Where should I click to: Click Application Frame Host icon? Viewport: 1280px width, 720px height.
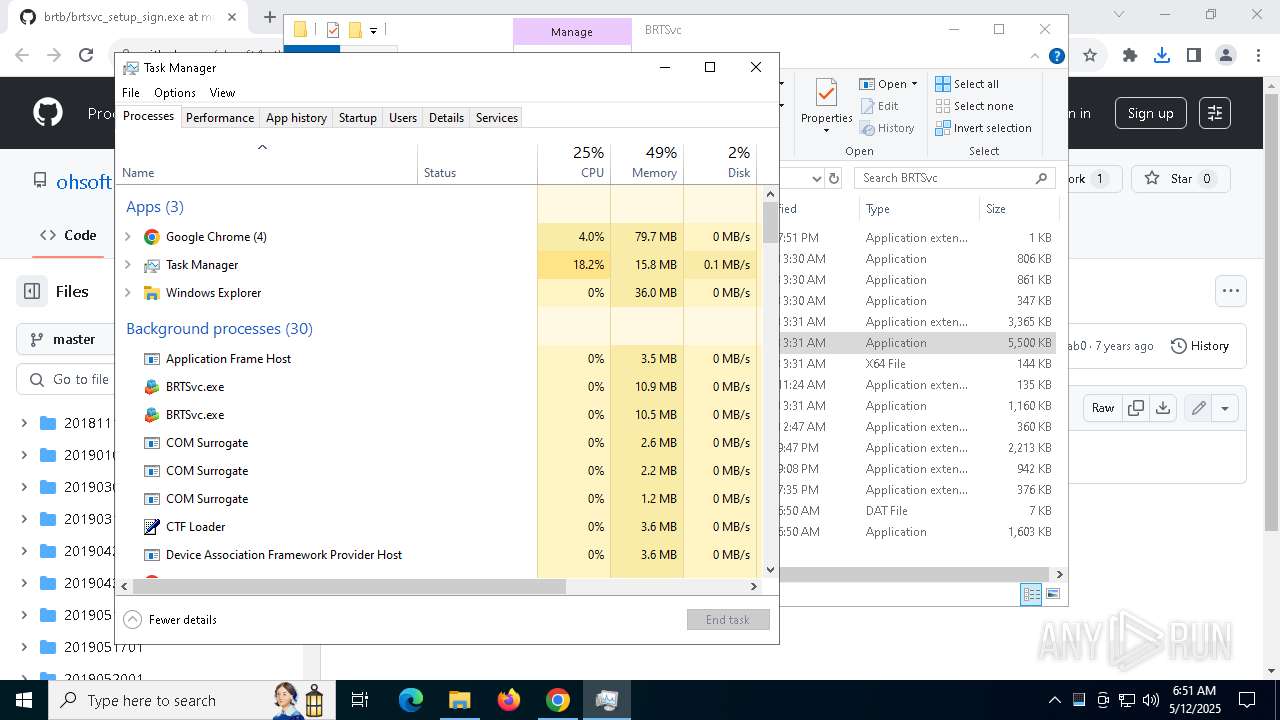point(152,359)
